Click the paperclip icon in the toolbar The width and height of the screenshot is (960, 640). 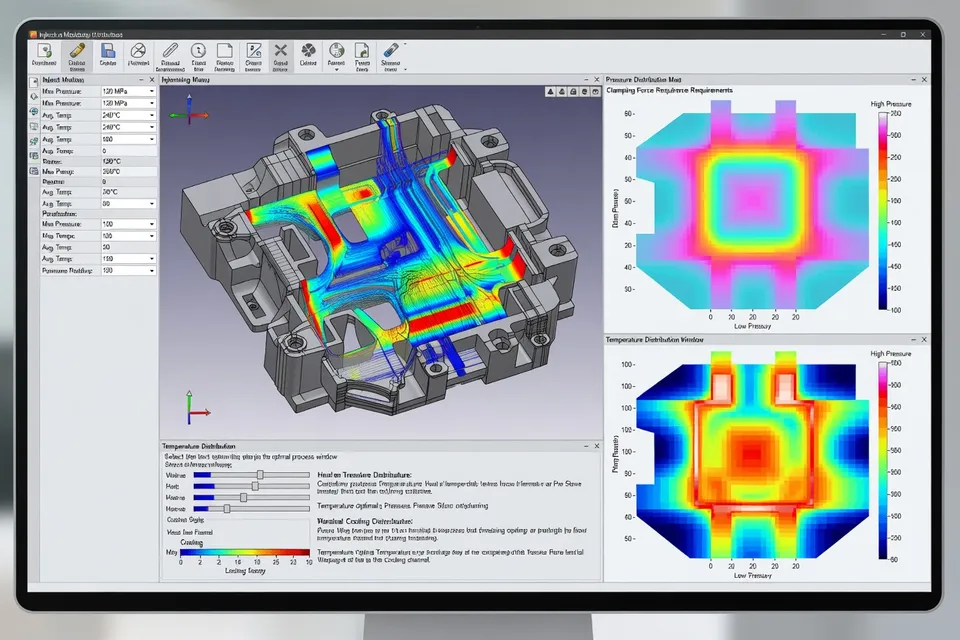pyautogui.click(x=170, y=51)
